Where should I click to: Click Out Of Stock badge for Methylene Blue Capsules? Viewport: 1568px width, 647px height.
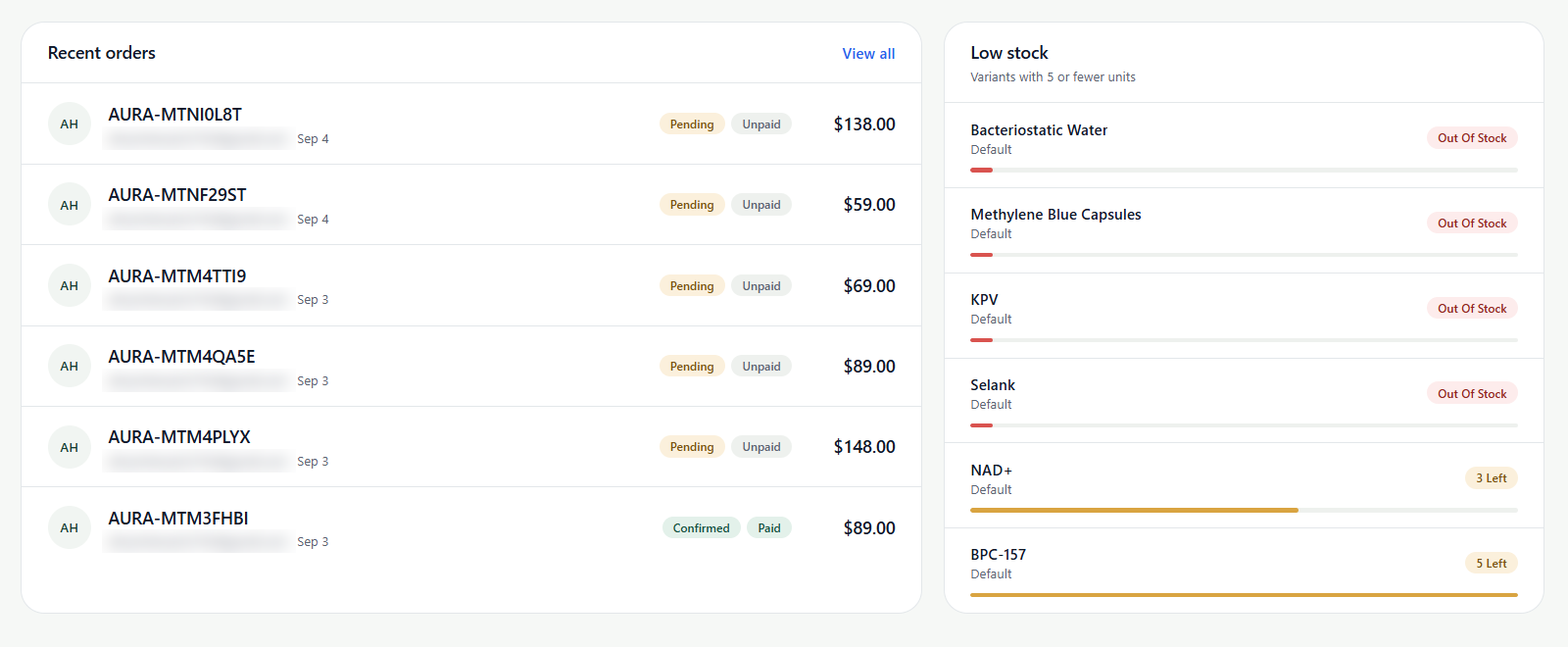[x=1472, y=224]
